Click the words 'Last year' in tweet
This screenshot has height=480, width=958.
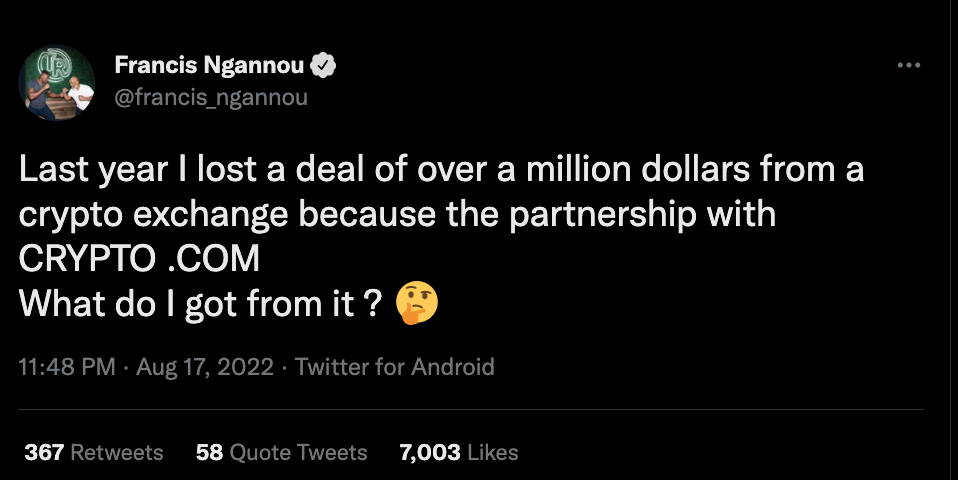click(93, 170)
